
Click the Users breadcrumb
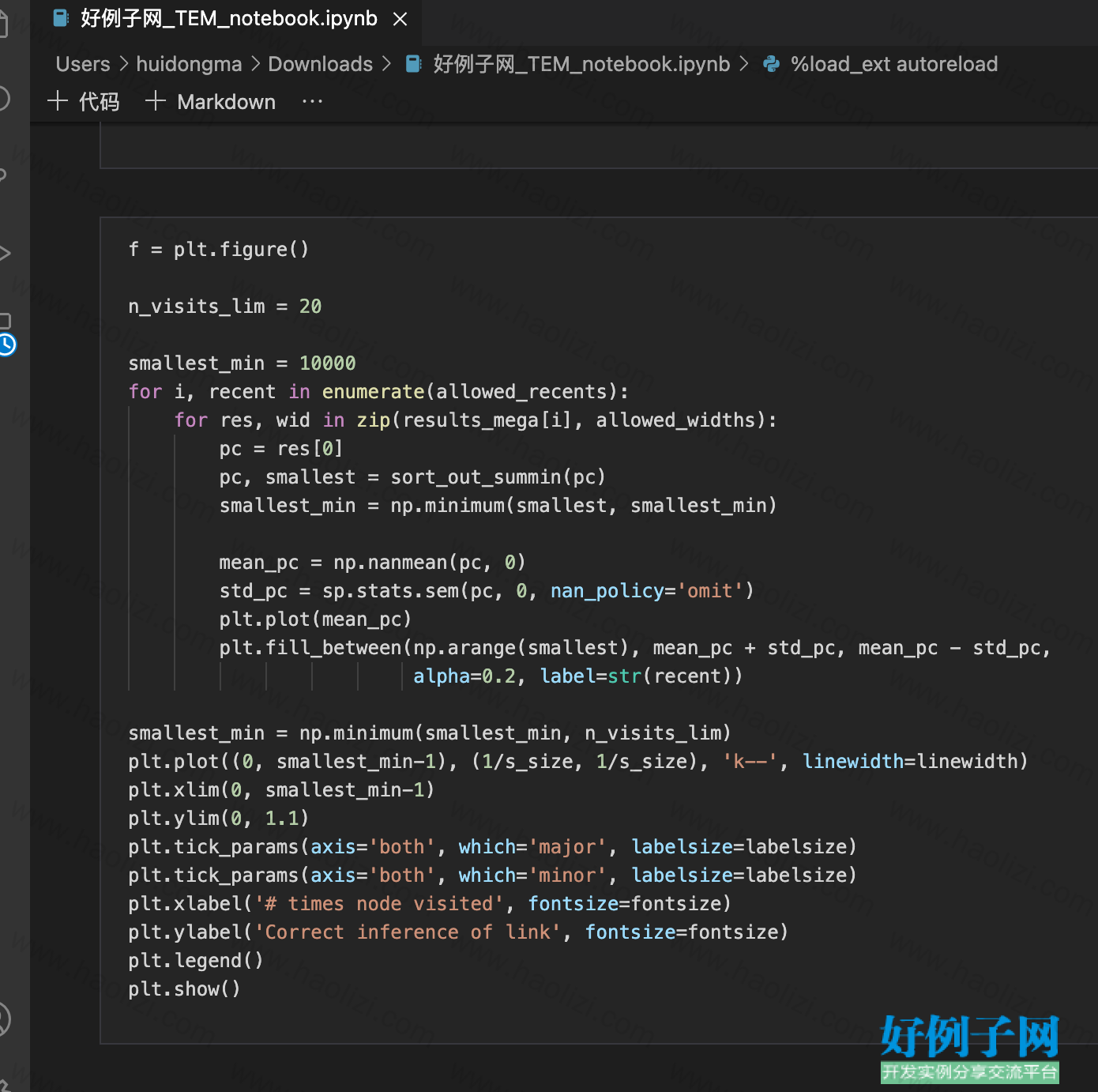tap(83, 64)
